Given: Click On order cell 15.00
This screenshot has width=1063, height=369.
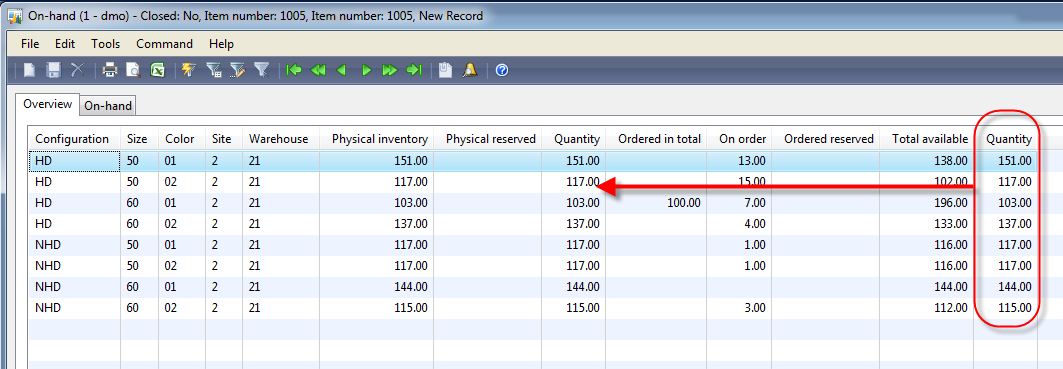Looking at the screenshot, I should pyautogui.click(x=739, y=182).
